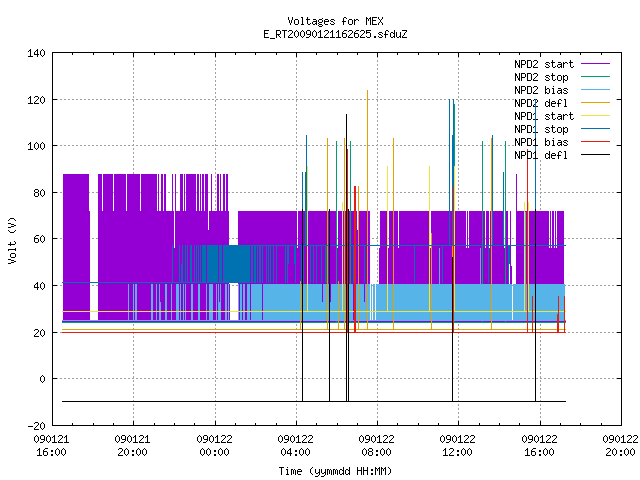Image resolution: width=640 pixels, height=480 pixels.
Task: Click the green line sample beside NPD2 stop
Action: (x=596, y=77)
